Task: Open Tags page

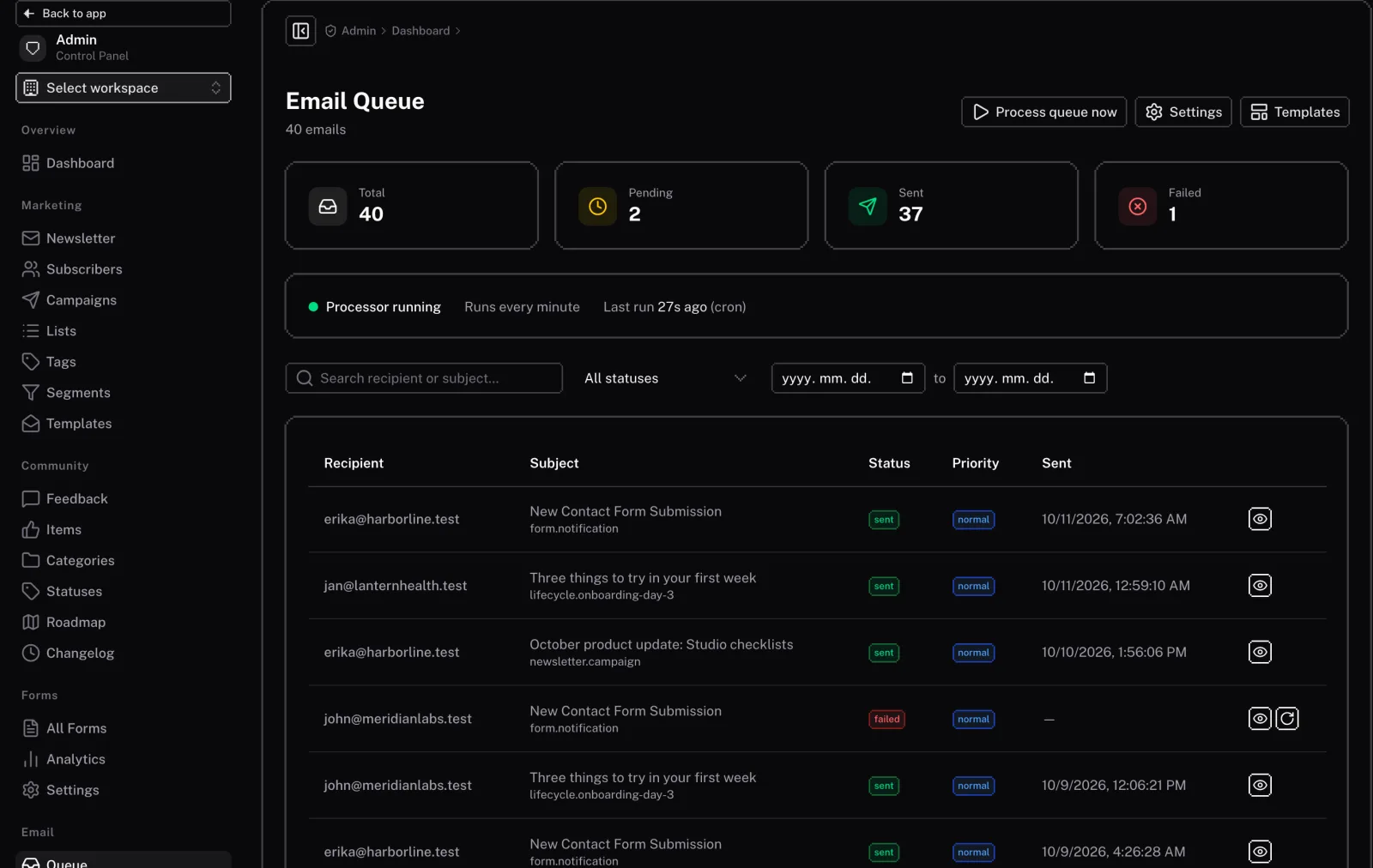Action: coord(124,362)
